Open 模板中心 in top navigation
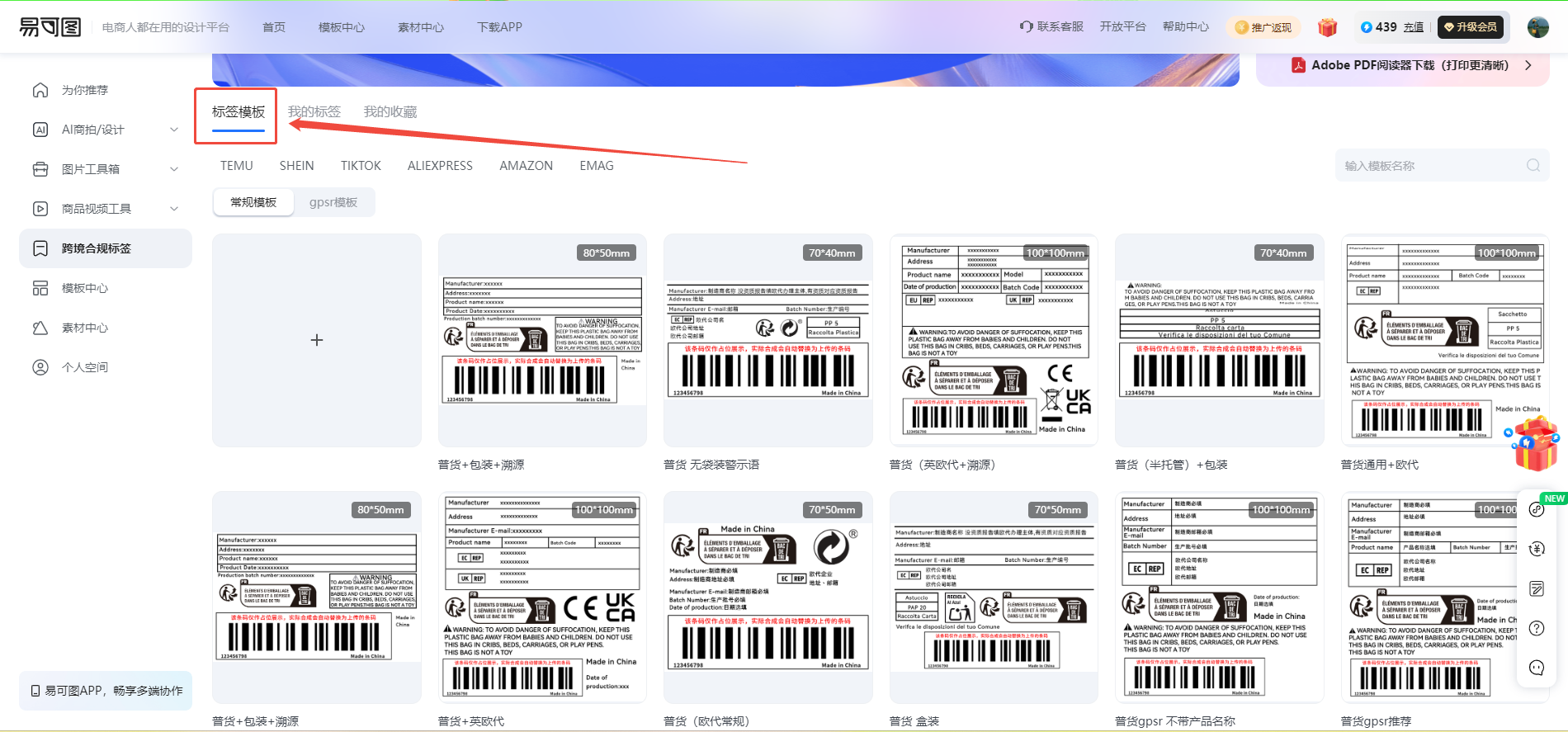This screenshot has width=1568, height=732. 342,27
